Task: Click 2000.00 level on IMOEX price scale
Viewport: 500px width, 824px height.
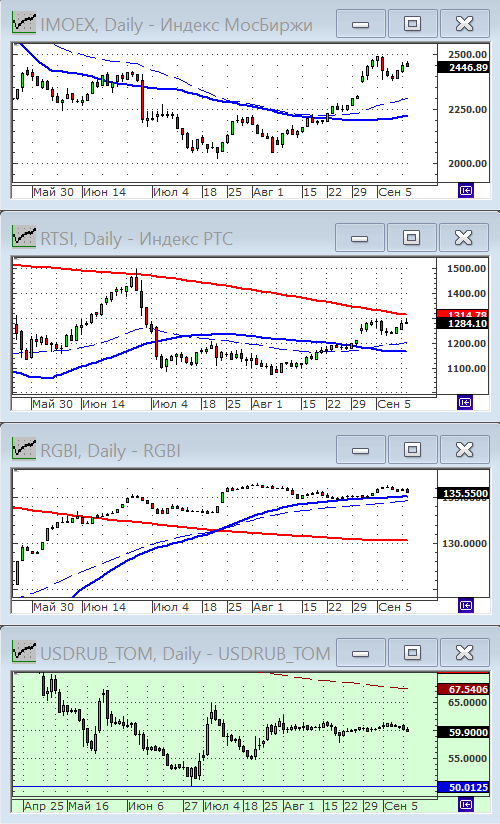Action: [467, 163]
